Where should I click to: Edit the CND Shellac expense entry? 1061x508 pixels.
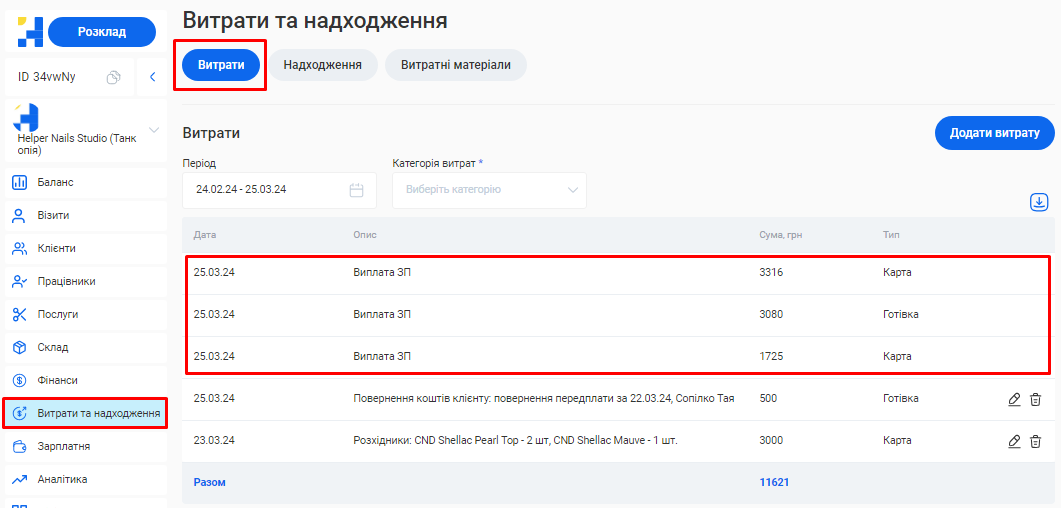pyautogui.click(x=1014, y=441)
